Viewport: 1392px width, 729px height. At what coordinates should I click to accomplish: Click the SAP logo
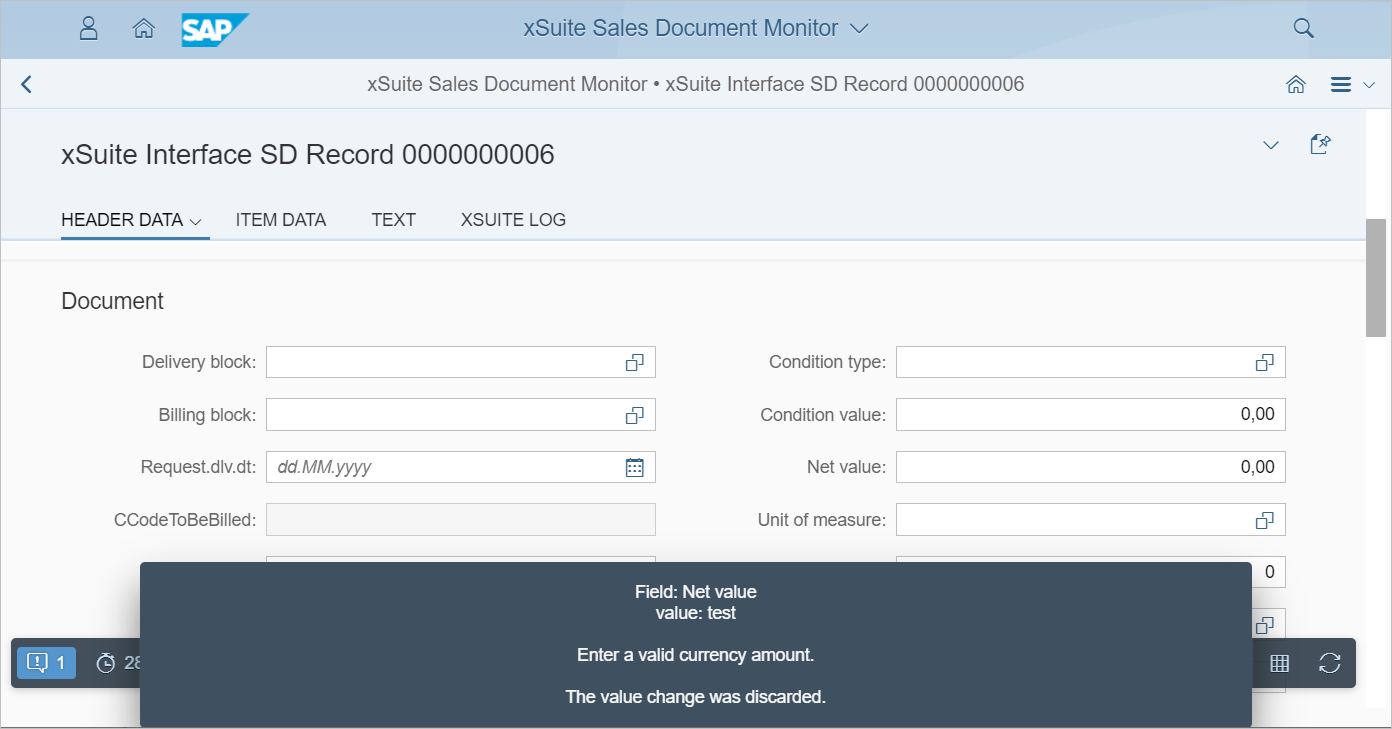(214, 29)
